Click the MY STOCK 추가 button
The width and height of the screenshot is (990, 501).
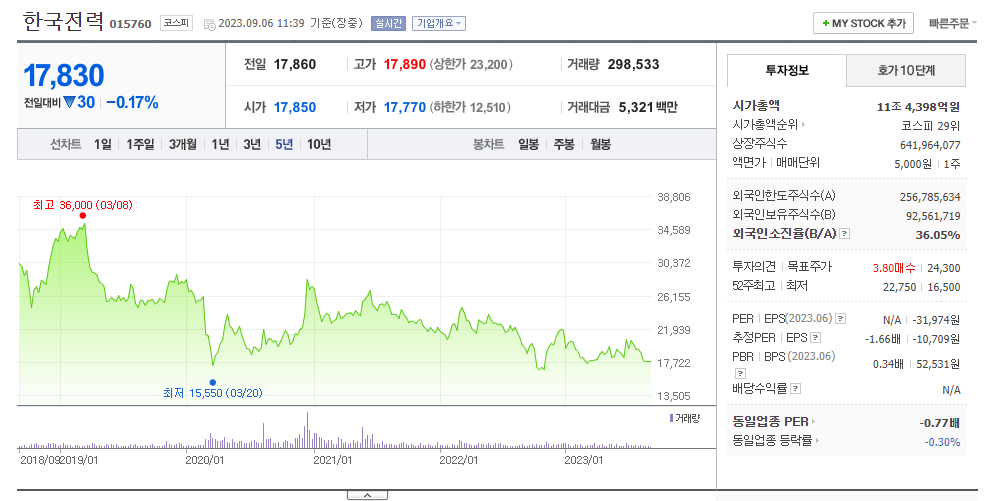point(864,23)
